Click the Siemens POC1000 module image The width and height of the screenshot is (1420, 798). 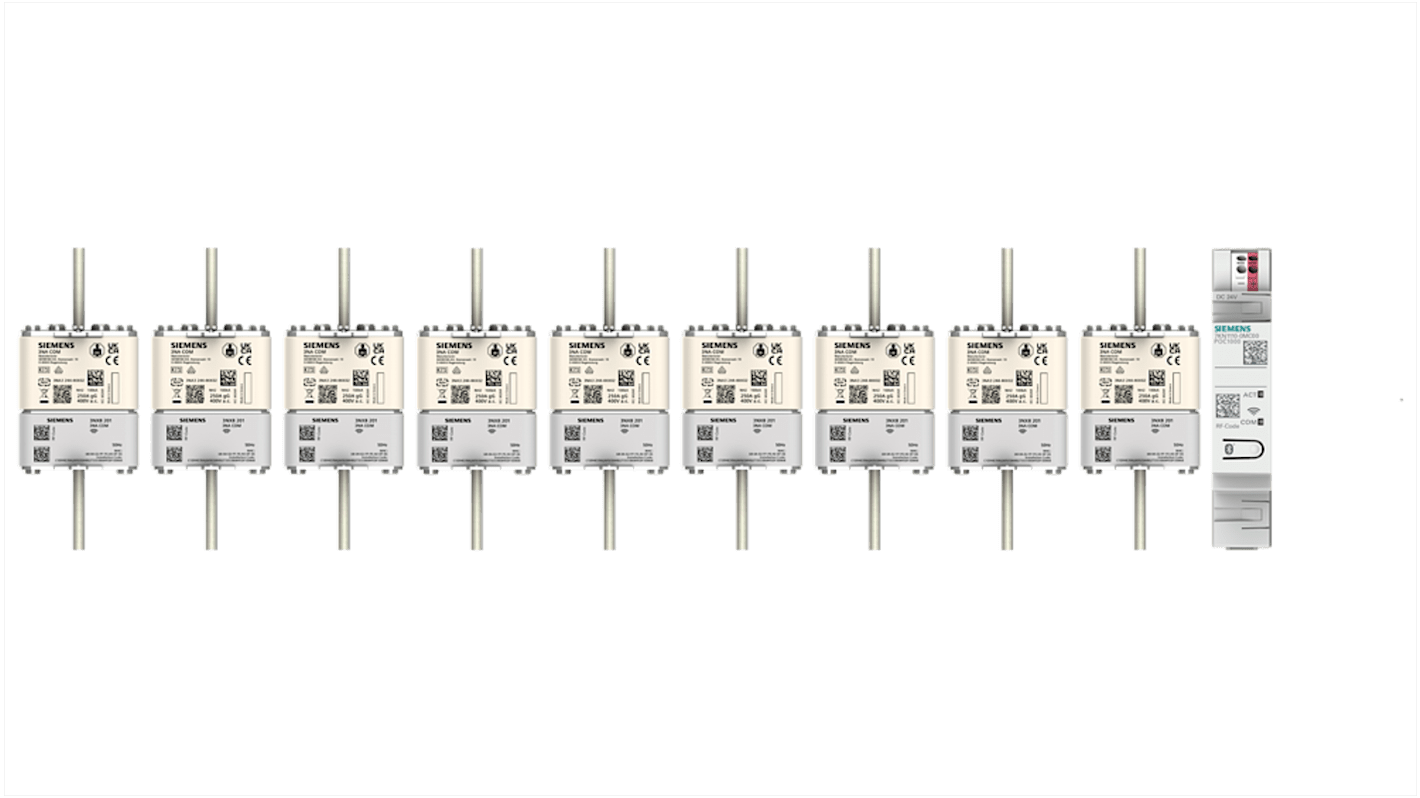1241,398
